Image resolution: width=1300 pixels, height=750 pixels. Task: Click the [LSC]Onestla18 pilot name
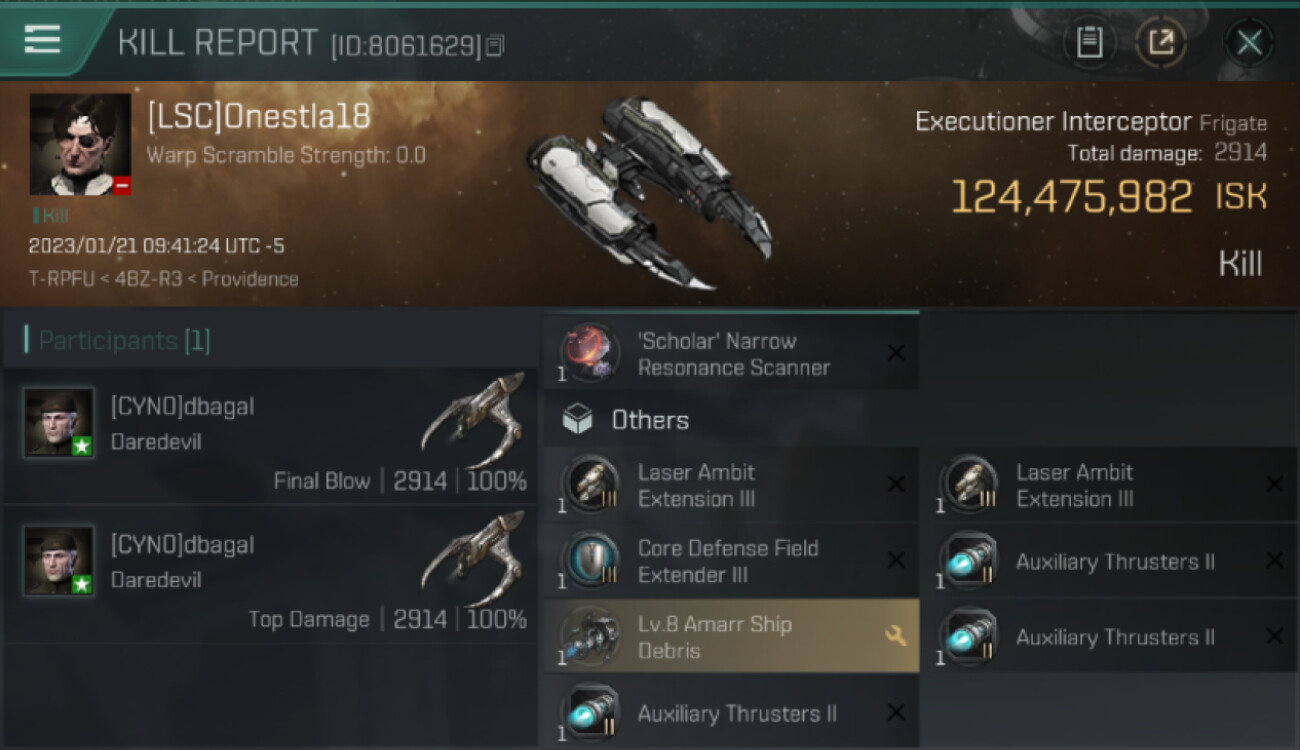[259, 117]
